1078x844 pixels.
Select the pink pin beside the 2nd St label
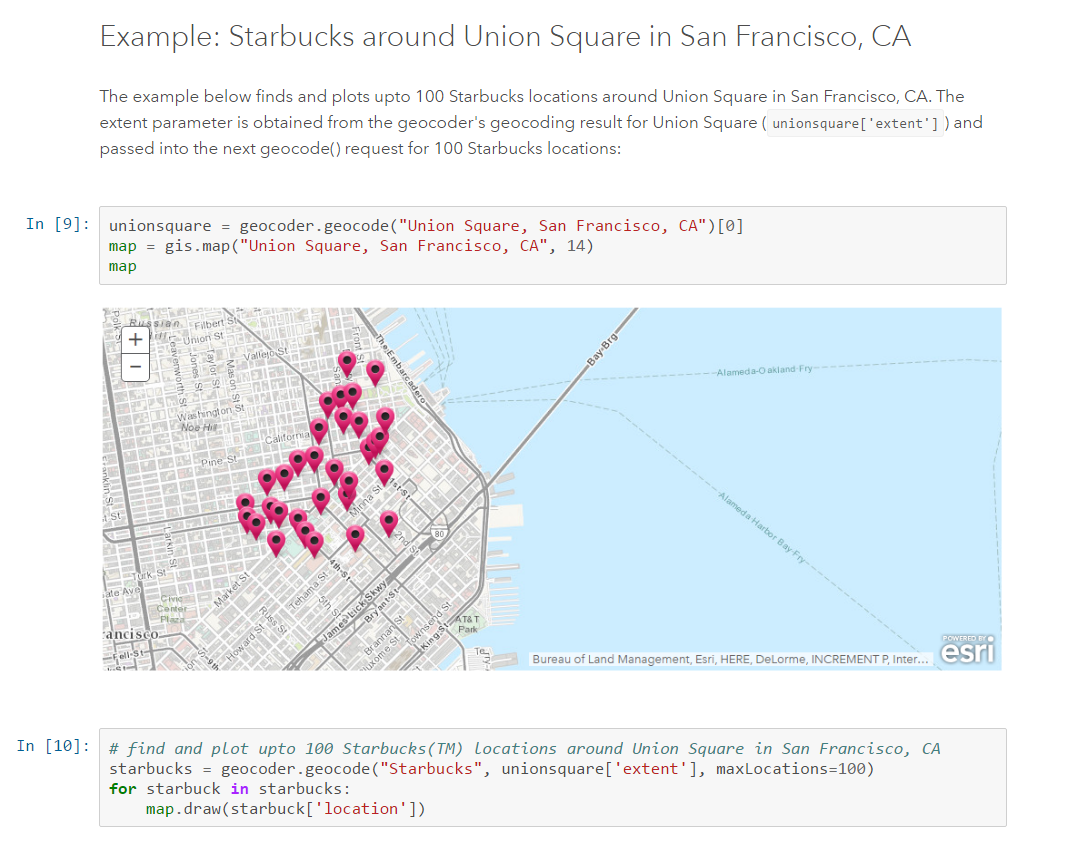pyautogui.click(x=389, y=522)
